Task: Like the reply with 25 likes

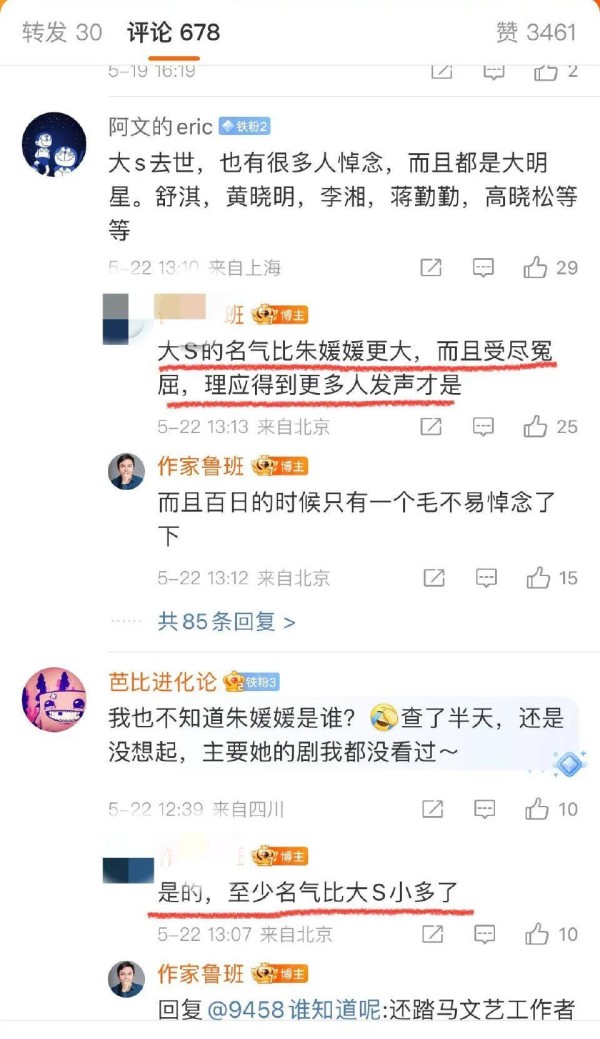Action: pyautogui.click(x=550, y=427)
